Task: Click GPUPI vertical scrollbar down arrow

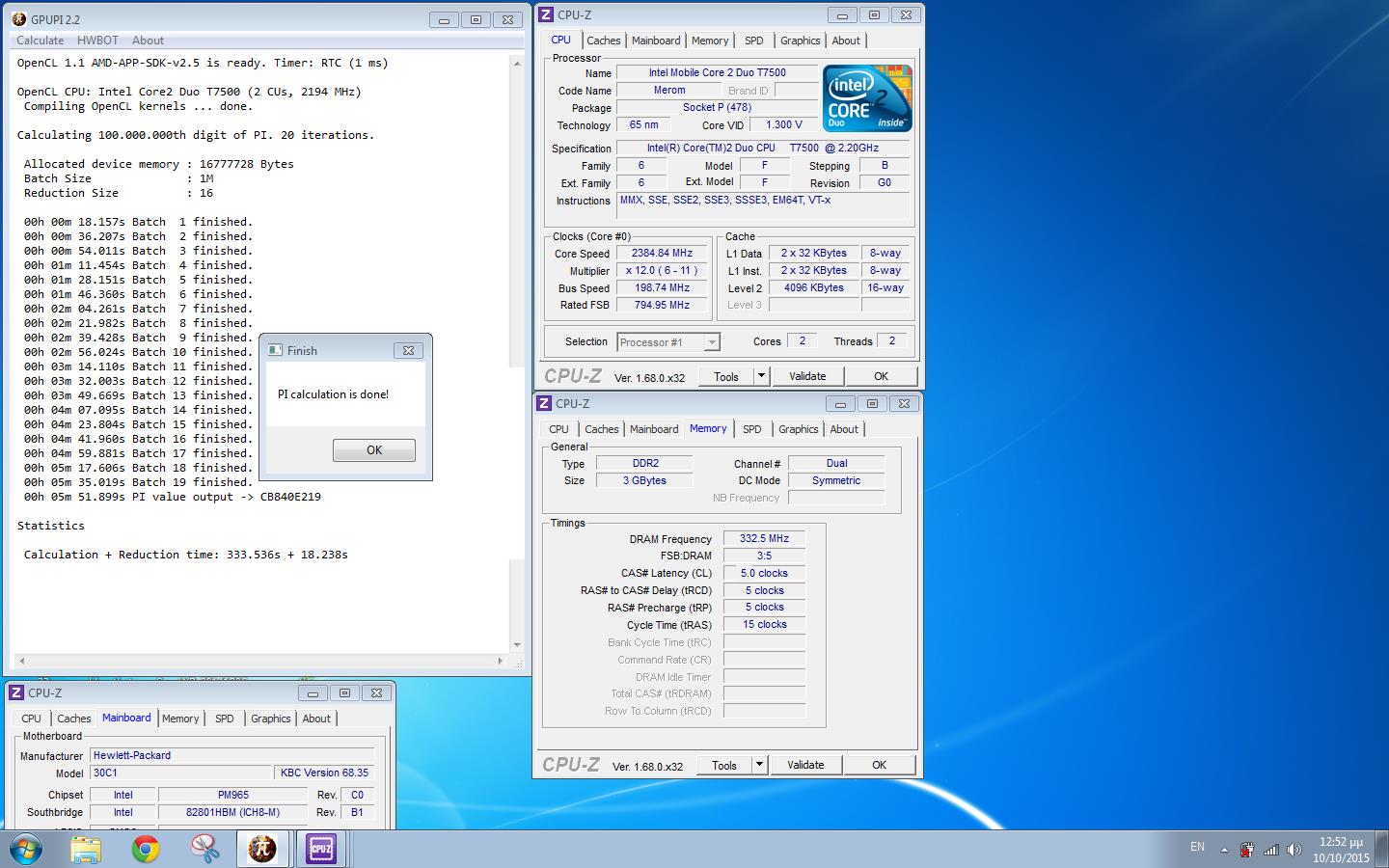Action: [x=517, y=644]
